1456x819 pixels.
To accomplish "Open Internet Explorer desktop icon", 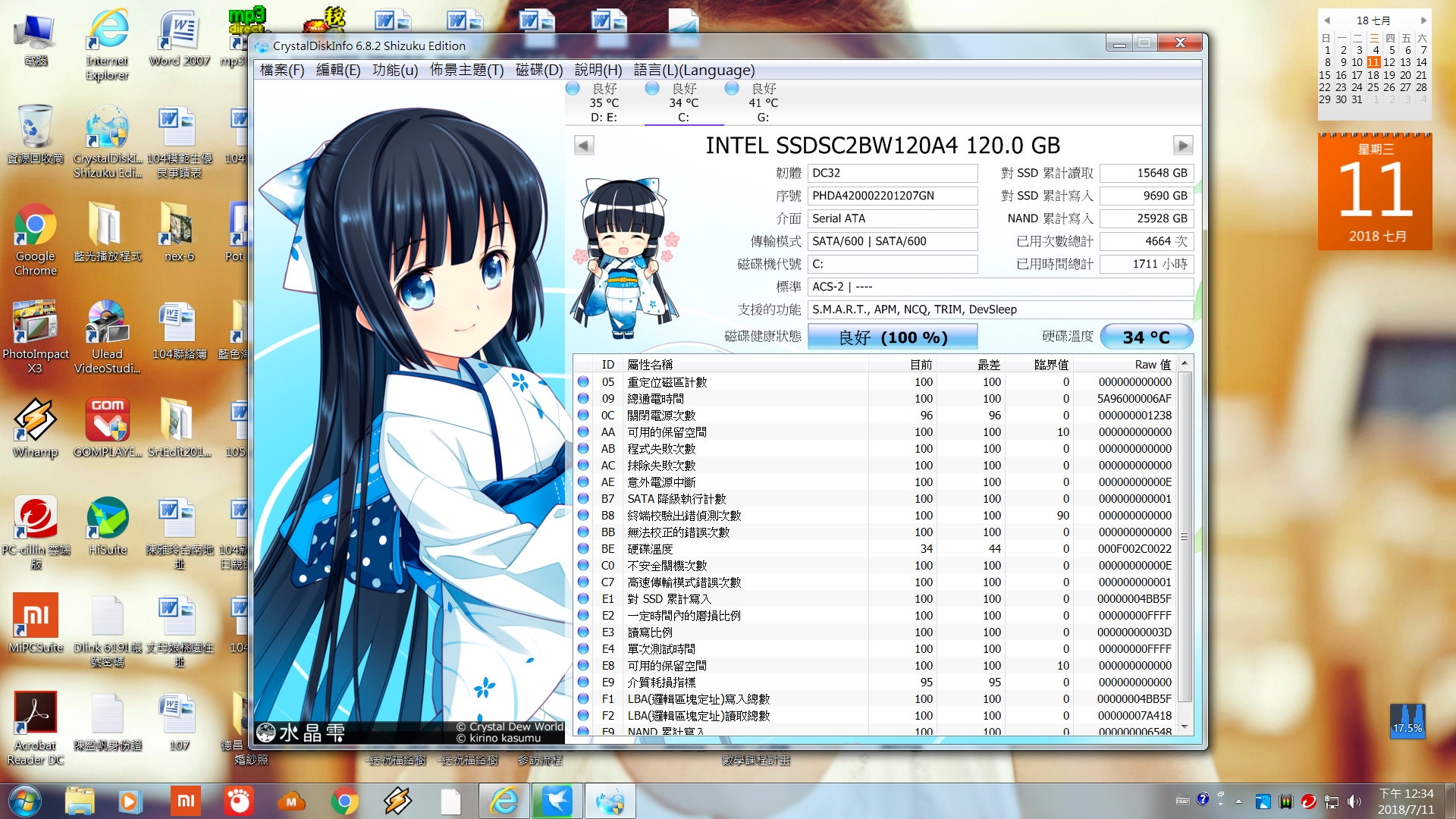I will [x=107, y=45].
